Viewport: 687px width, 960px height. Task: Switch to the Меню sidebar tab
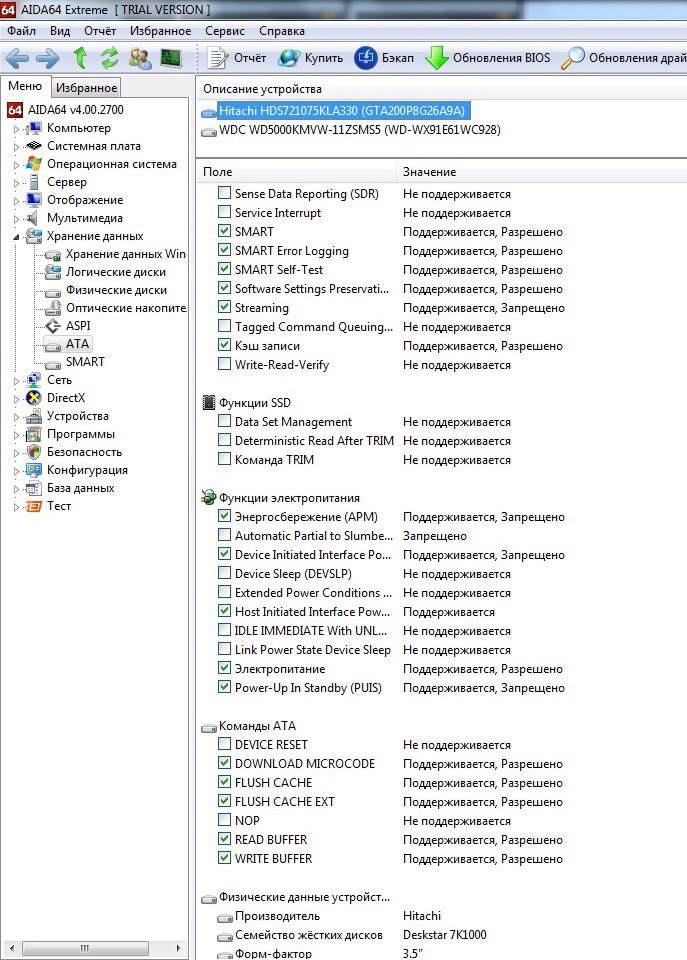pos(25,86)
